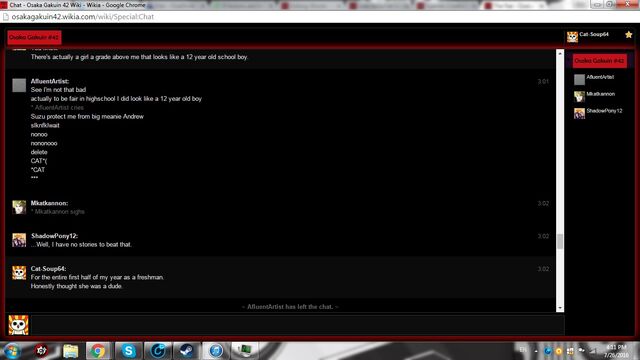
Task: Click the chat scrollbar up arrow
Action: (x=560, y=53)
